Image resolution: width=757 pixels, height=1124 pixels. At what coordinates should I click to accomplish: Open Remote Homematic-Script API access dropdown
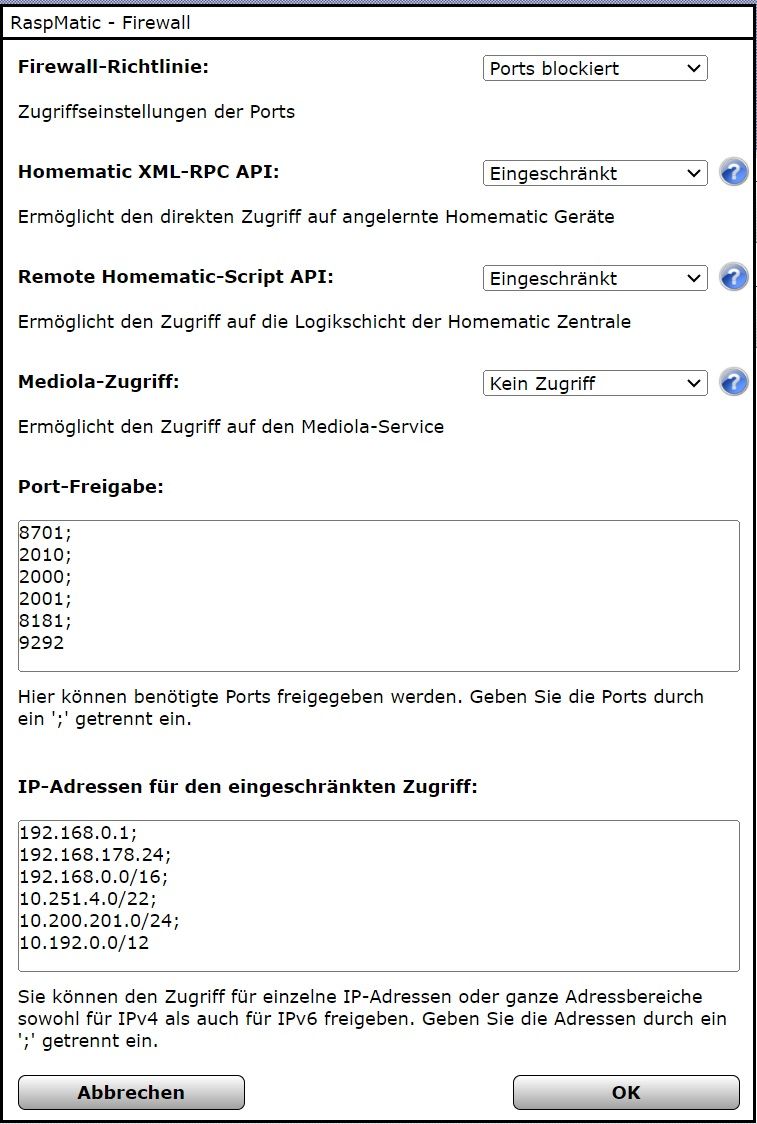[x=595, y=278]
